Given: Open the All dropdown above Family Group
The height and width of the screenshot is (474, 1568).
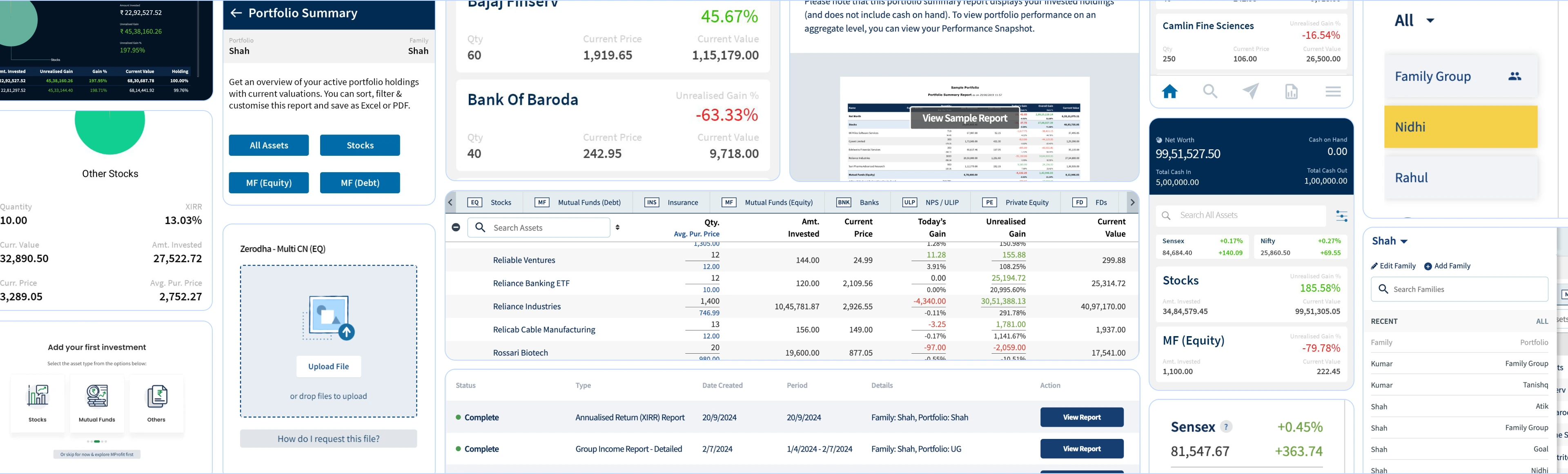Looking at the screenshot, I should (x=1414, y=21).
